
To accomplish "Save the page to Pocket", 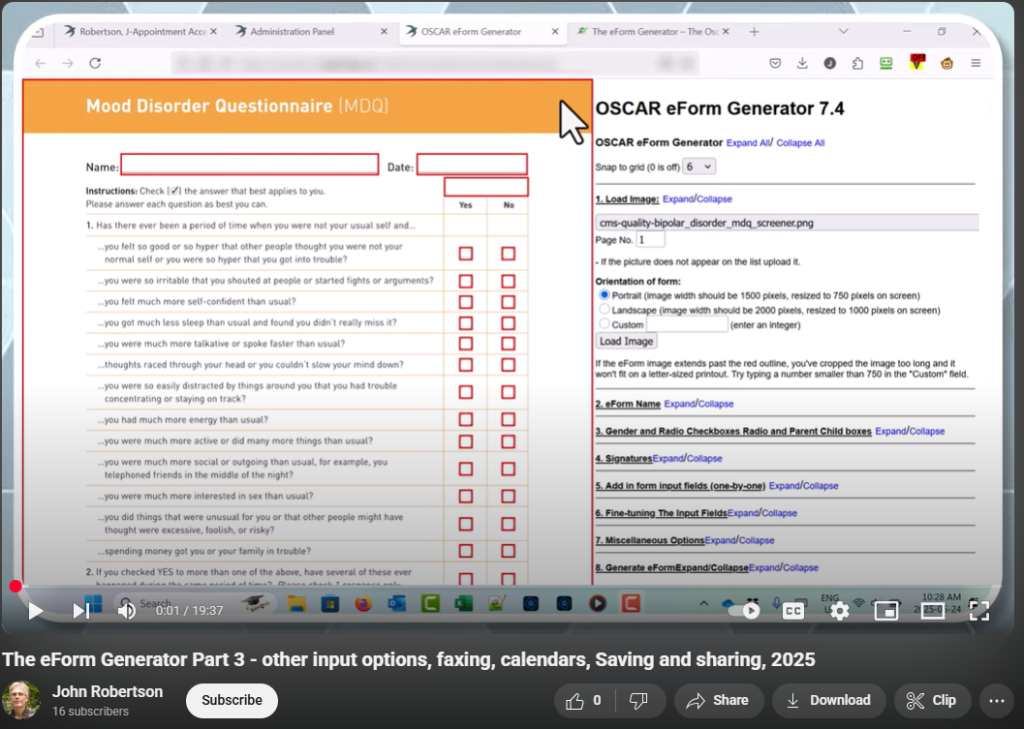I will (x=775, y=62).
